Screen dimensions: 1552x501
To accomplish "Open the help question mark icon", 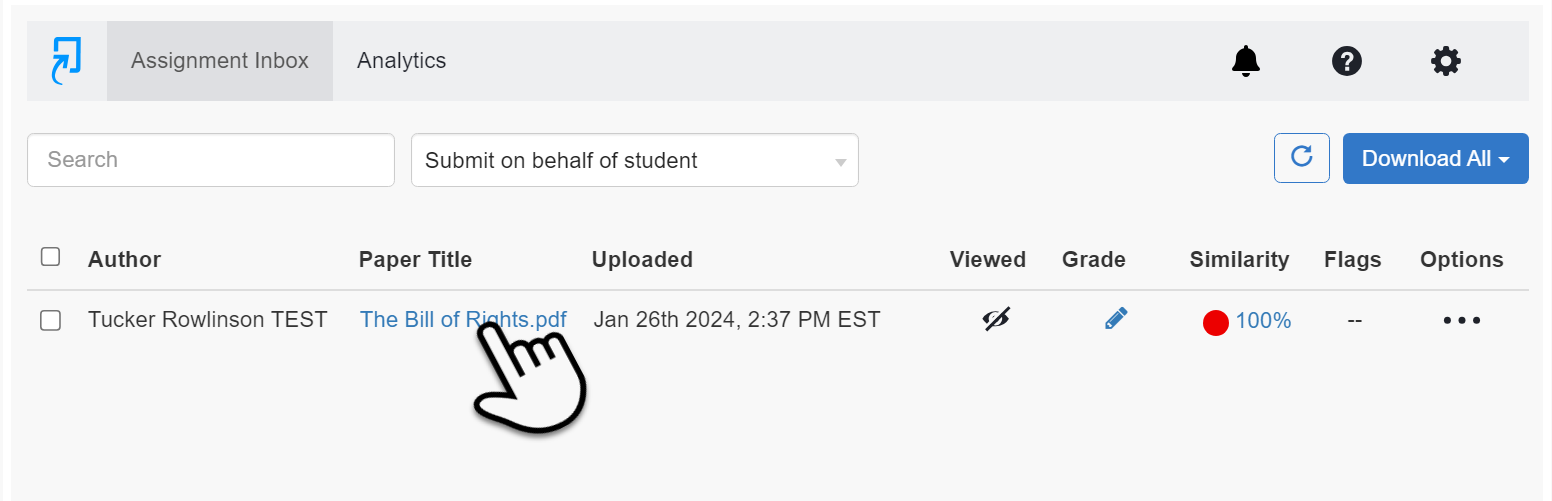I will (x=1347, y=61).
